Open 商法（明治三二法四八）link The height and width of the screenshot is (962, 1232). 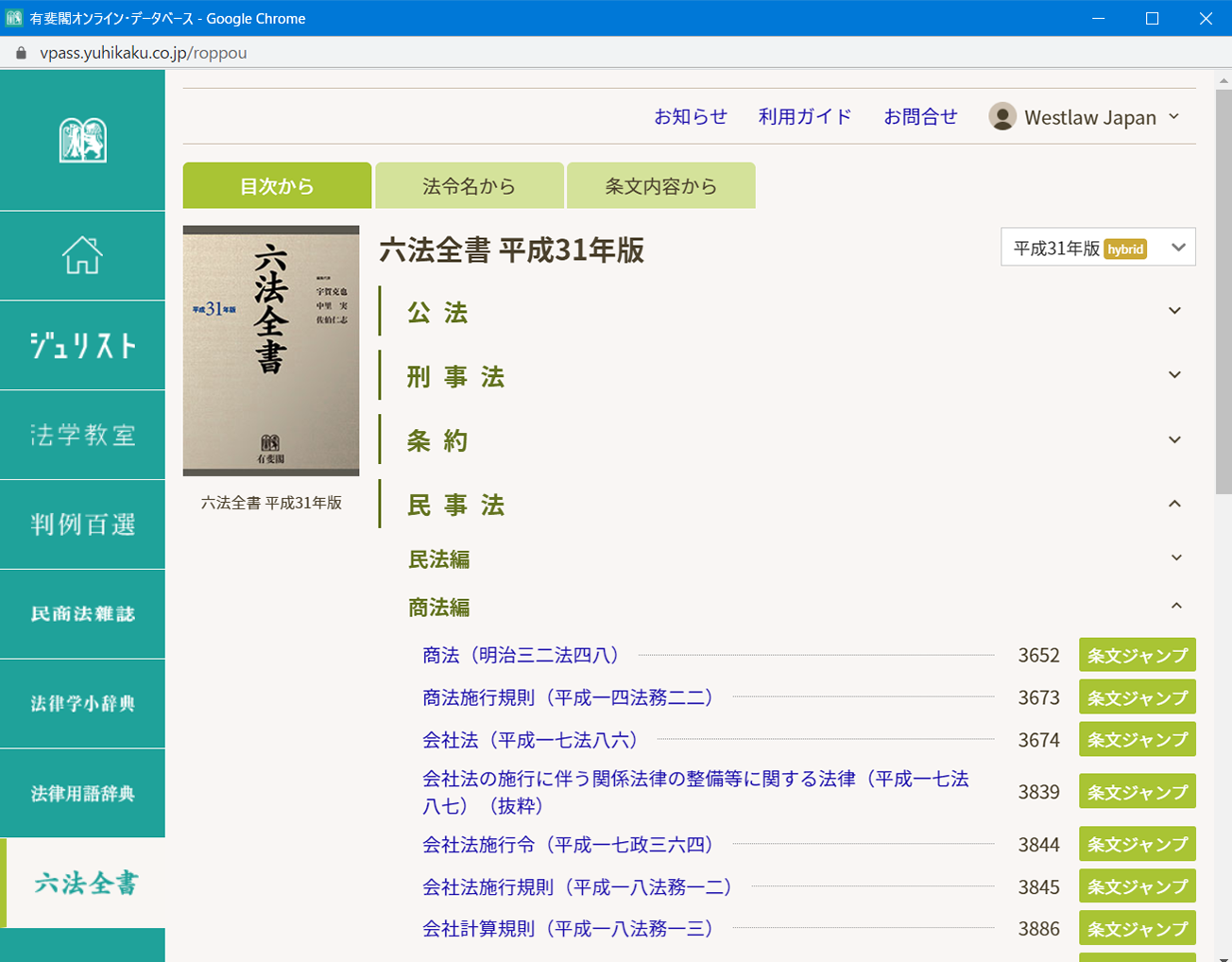tap(521, 655)
